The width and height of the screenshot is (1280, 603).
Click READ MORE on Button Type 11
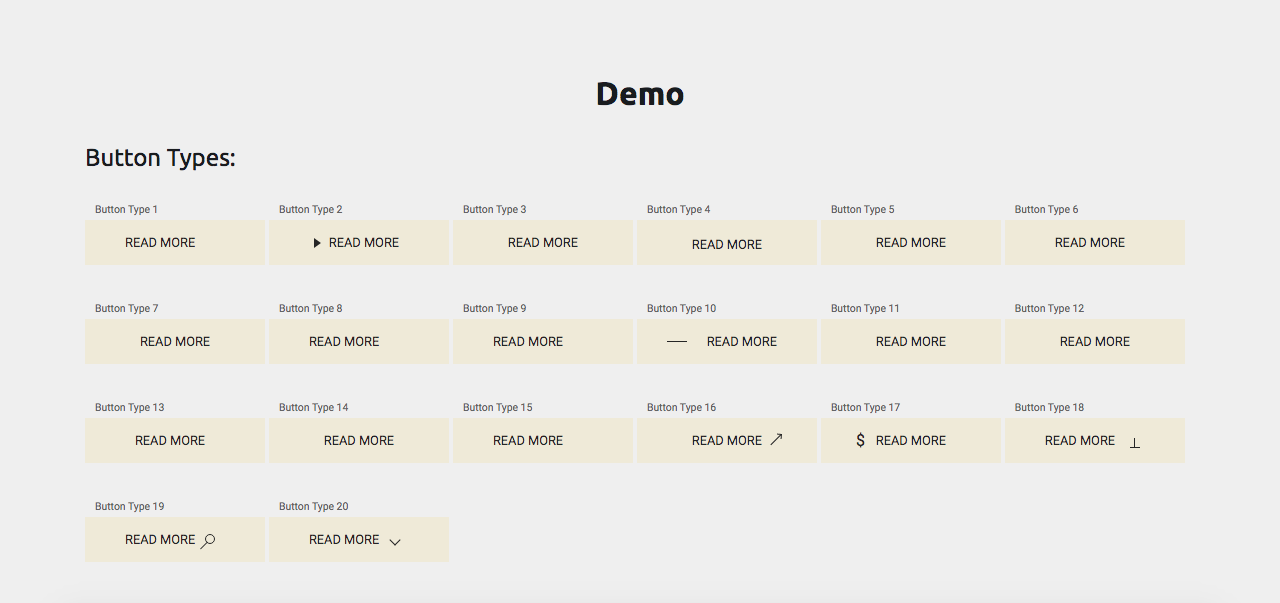point(910,341)
